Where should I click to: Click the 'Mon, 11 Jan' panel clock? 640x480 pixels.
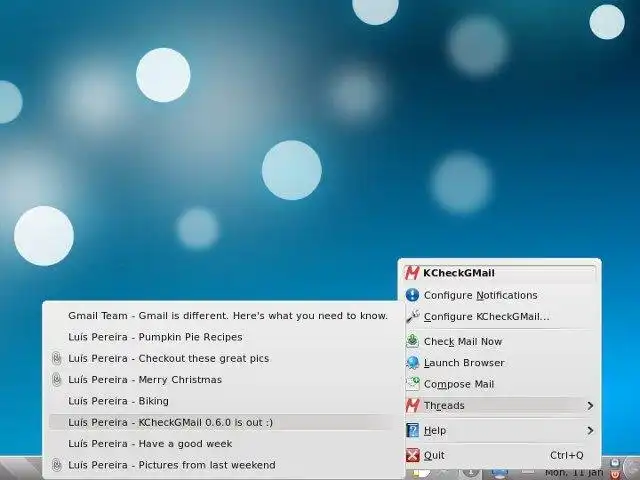tap(574, 473)
